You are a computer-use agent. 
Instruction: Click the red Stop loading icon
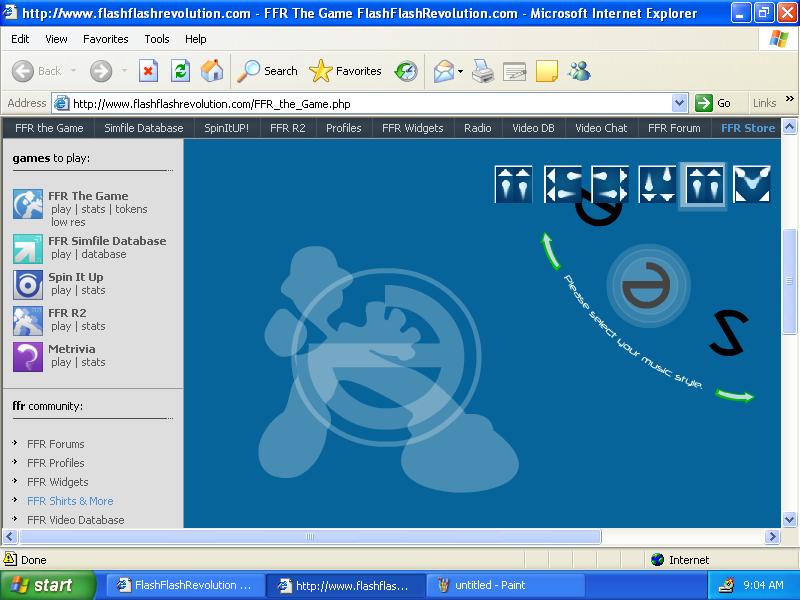point(148,71)
